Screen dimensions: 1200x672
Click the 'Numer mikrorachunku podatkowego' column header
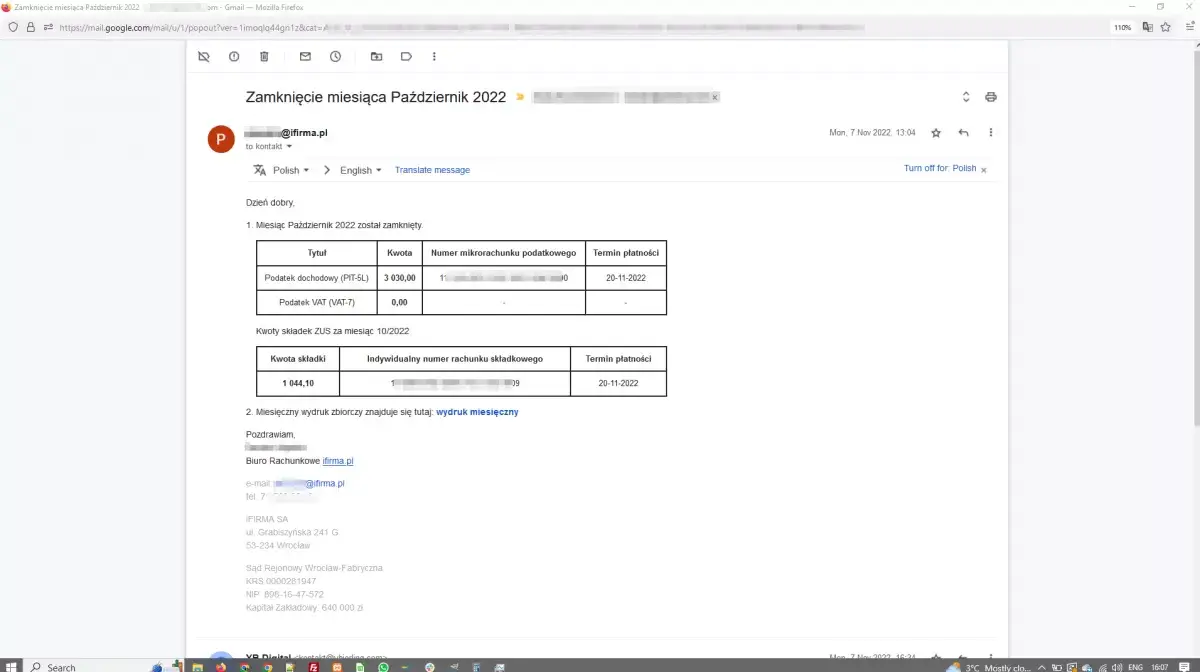[504, 253]
